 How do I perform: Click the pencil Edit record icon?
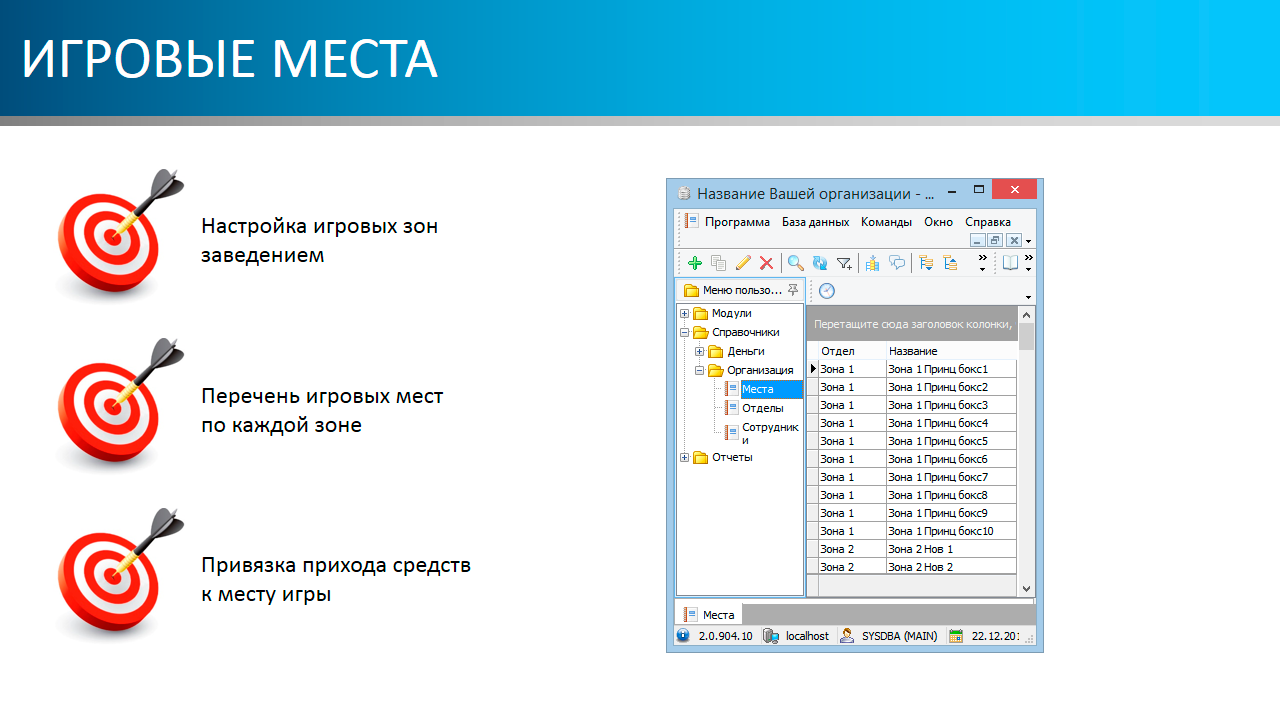[x=742, y=263]
